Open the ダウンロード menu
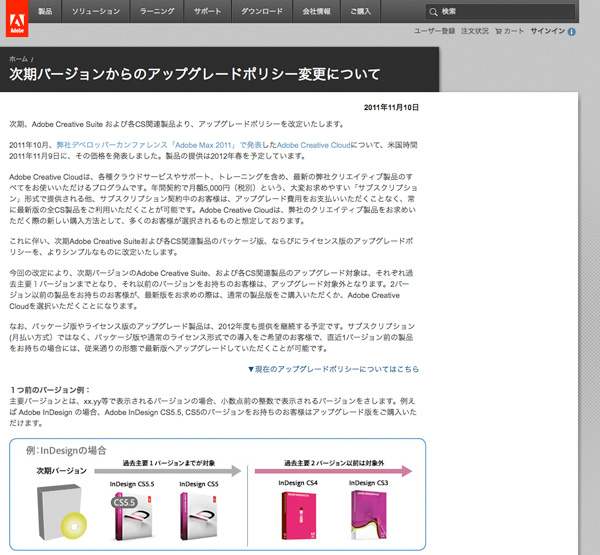Screen dimensions: 600x555 pos(261,12)
